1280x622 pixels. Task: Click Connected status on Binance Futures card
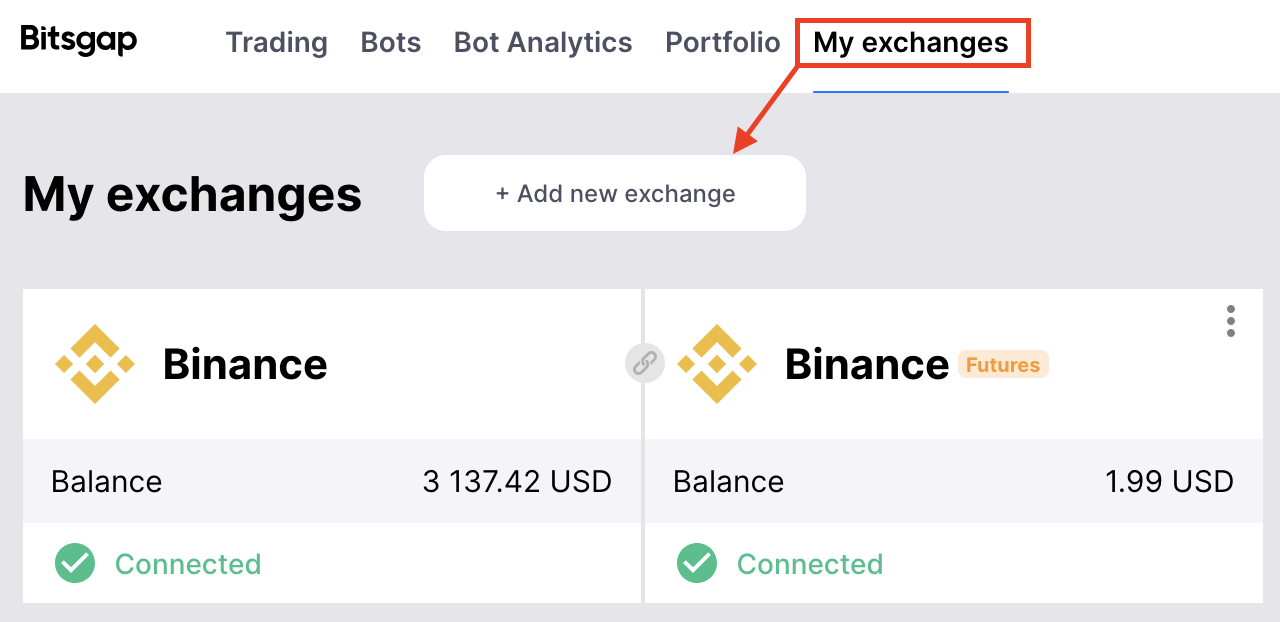(810, 564)
